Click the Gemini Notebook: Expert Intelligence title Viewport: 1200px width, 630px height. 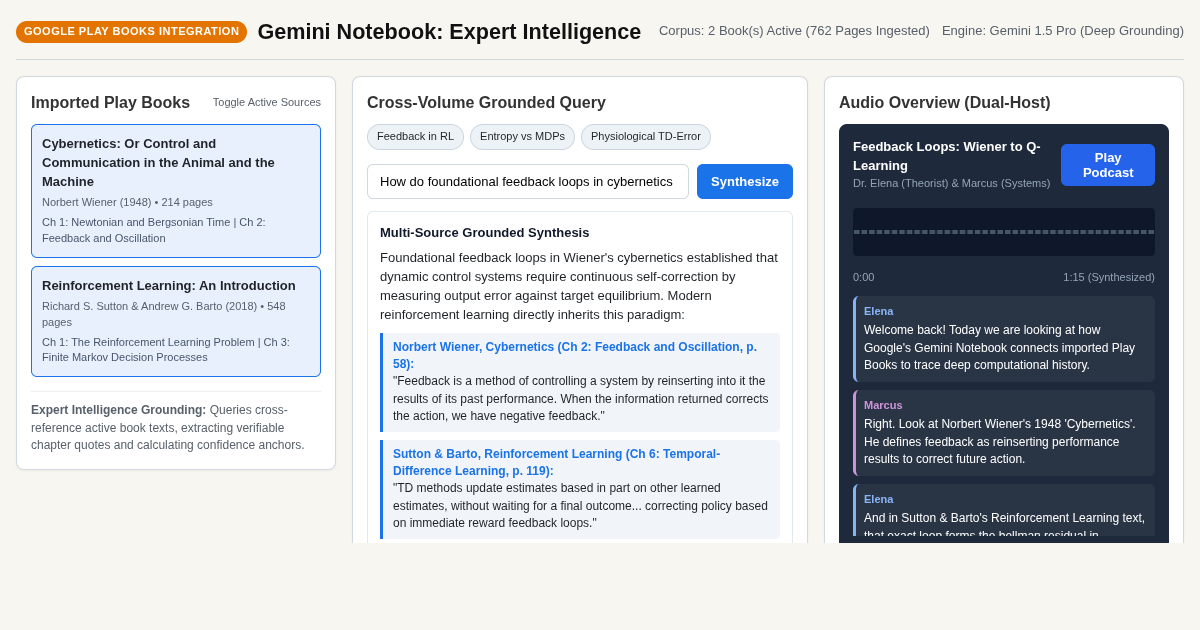click(449, 32)
